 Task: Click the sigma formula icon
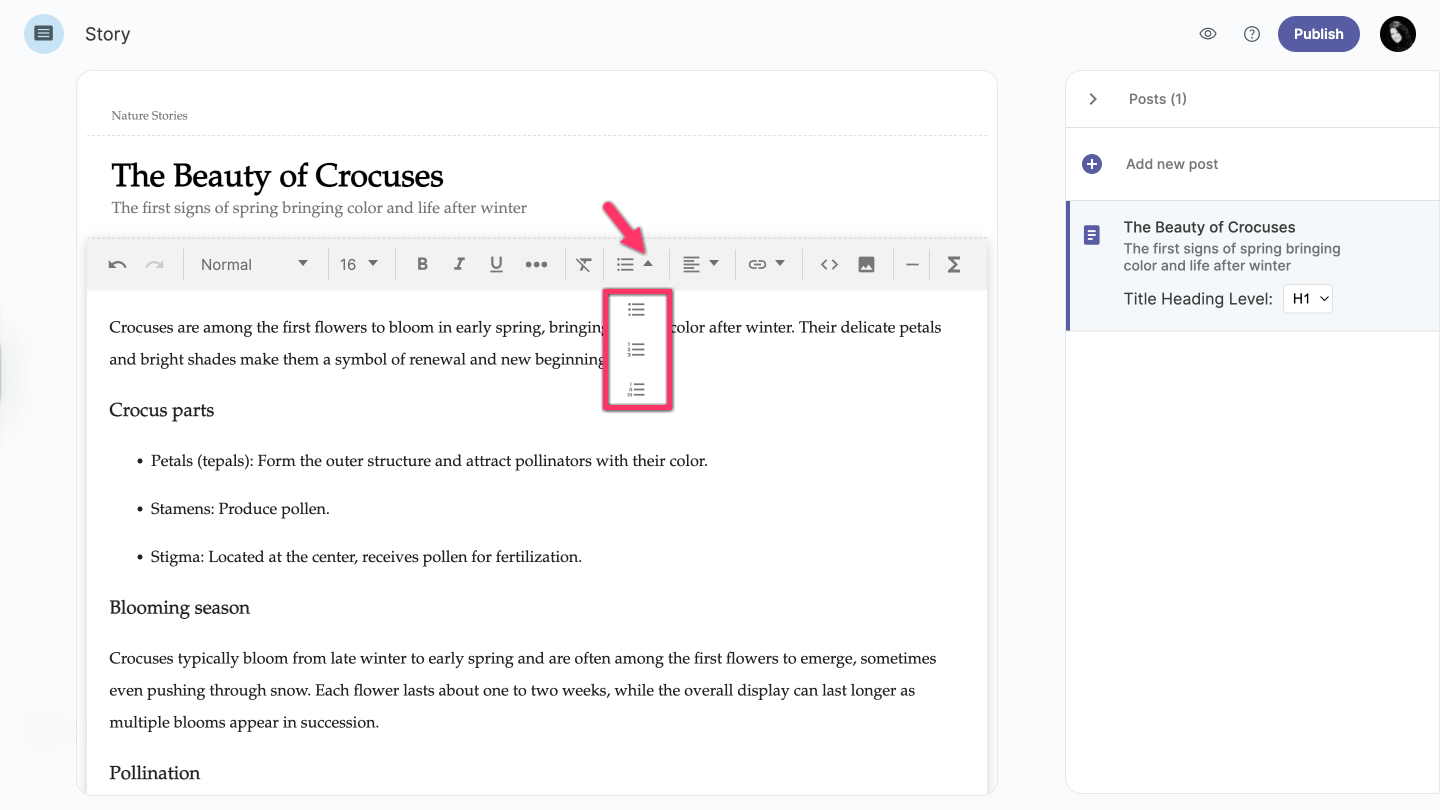click(953, 265)
